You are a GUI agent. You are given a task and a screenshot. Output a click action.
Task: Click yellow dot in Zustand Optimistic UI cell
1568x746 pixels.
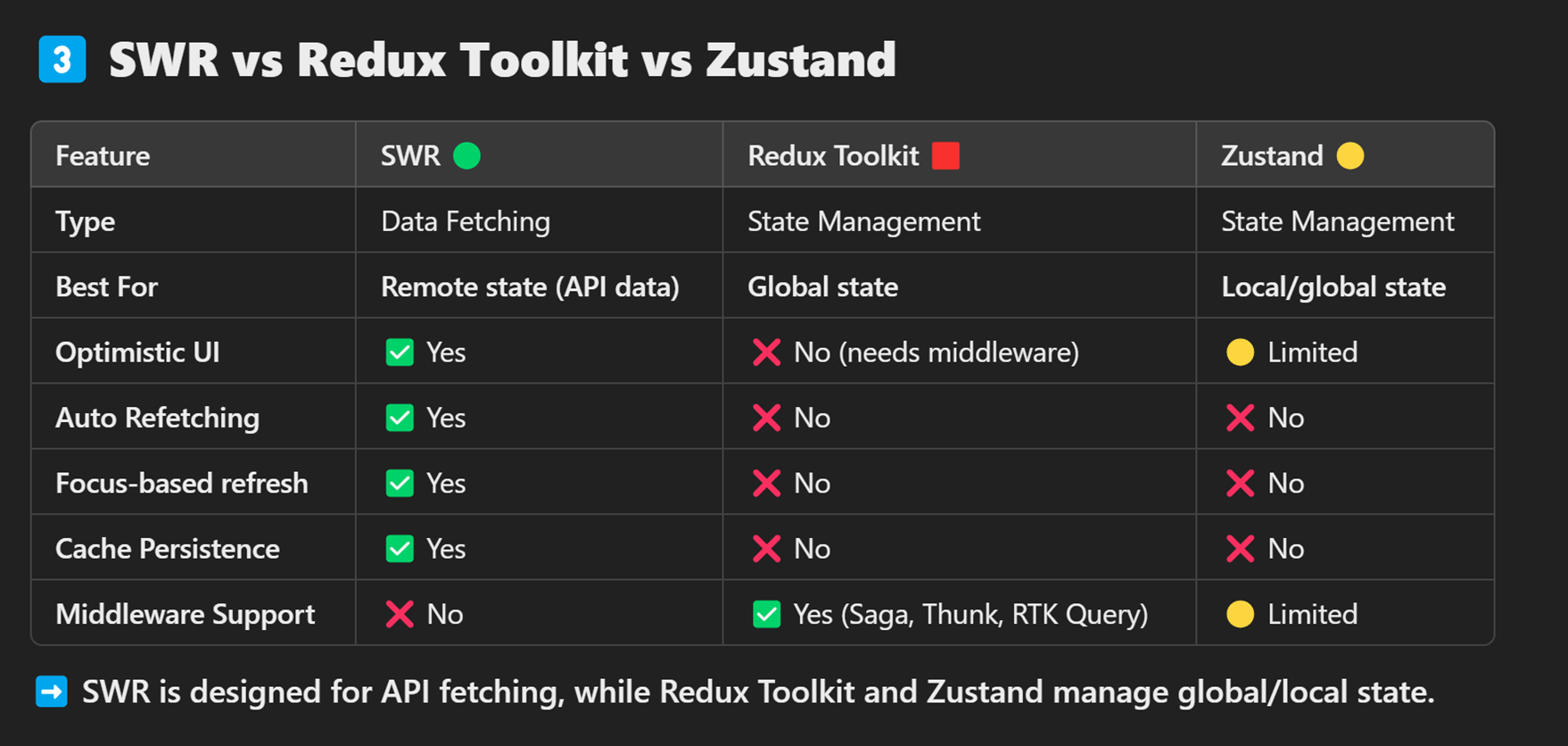pos(1240,352)
